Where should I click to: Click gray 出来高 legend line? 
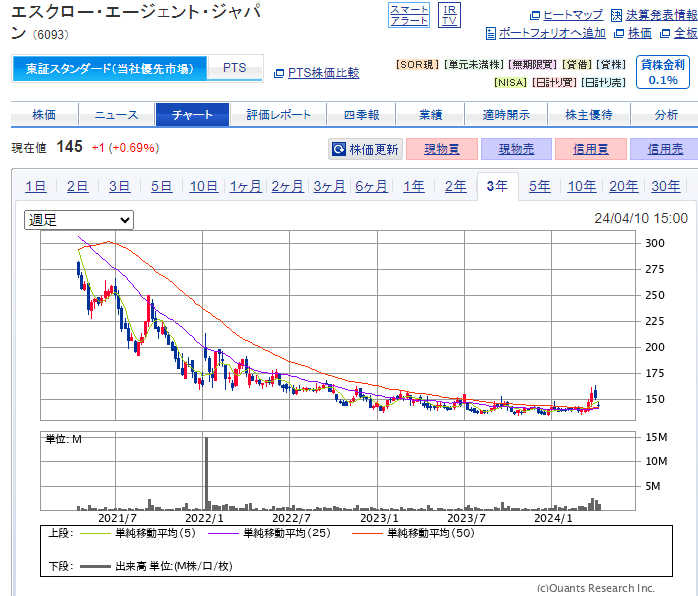point(95,566)
